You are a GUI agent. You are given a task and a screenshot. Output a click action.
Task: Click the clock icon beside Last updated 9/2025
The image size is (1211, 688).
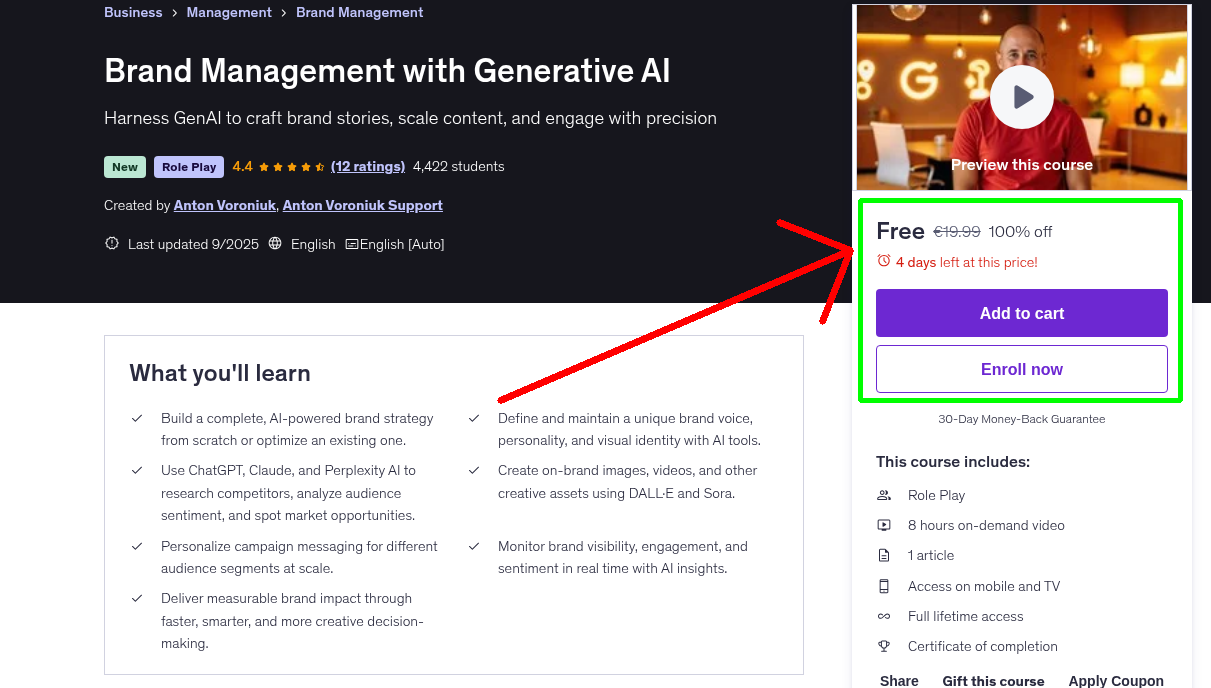[x=112, y=243]
